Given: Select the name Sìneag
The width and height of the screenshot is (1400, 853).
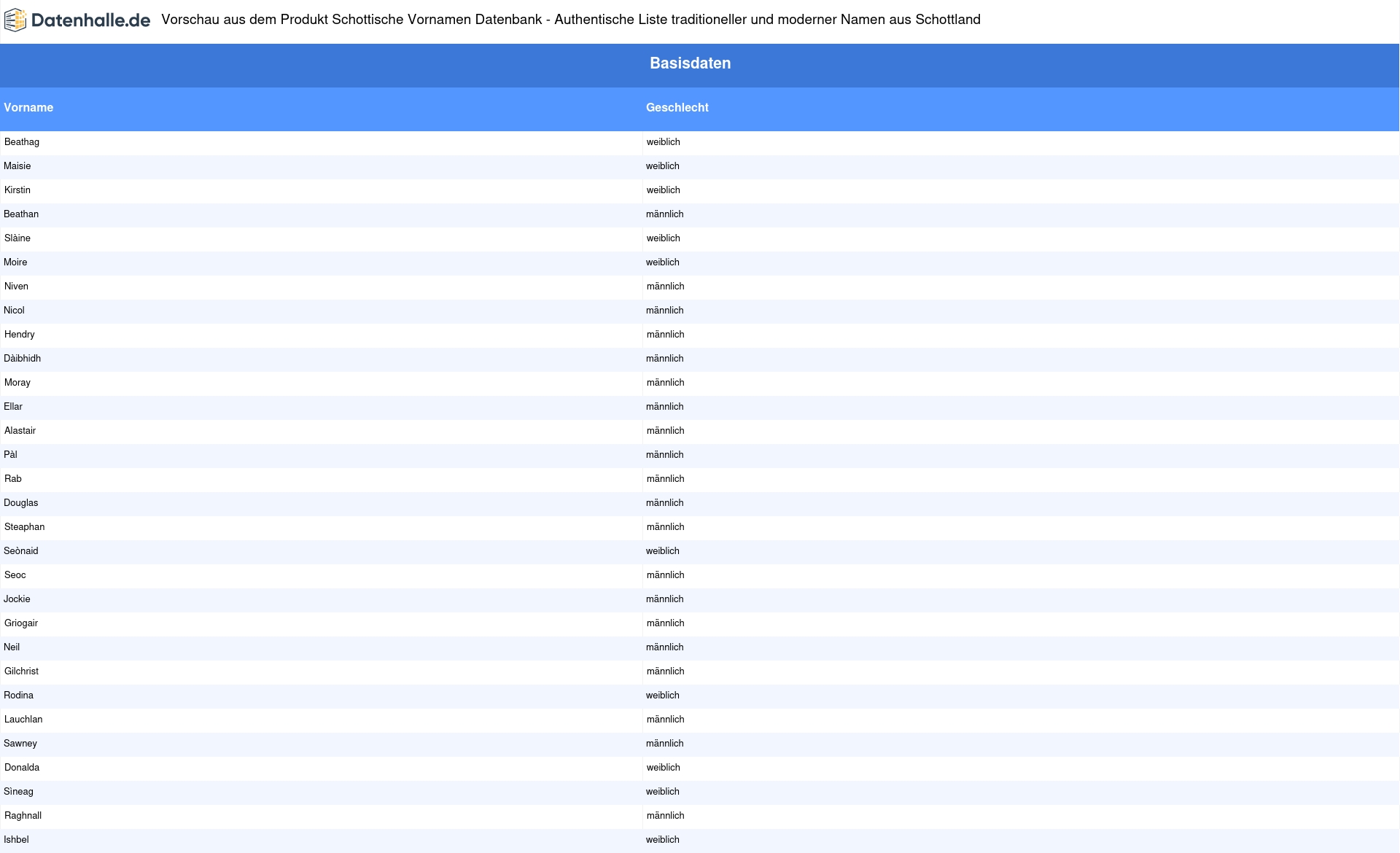Looking at the screenshot, I should click(x=18, y=792).
